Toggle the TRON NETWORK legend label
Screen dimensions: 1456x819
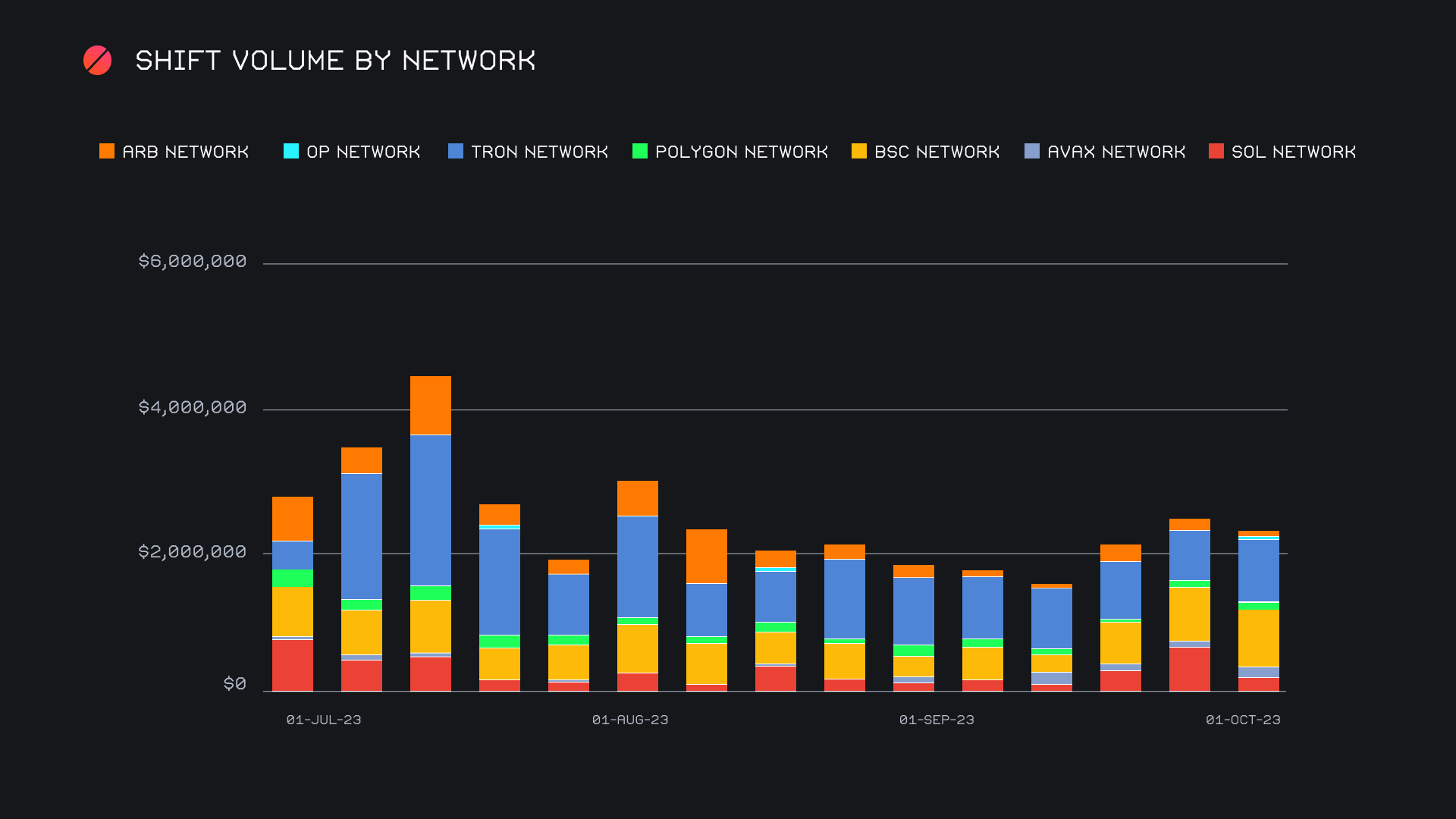[x=539, y=152]
